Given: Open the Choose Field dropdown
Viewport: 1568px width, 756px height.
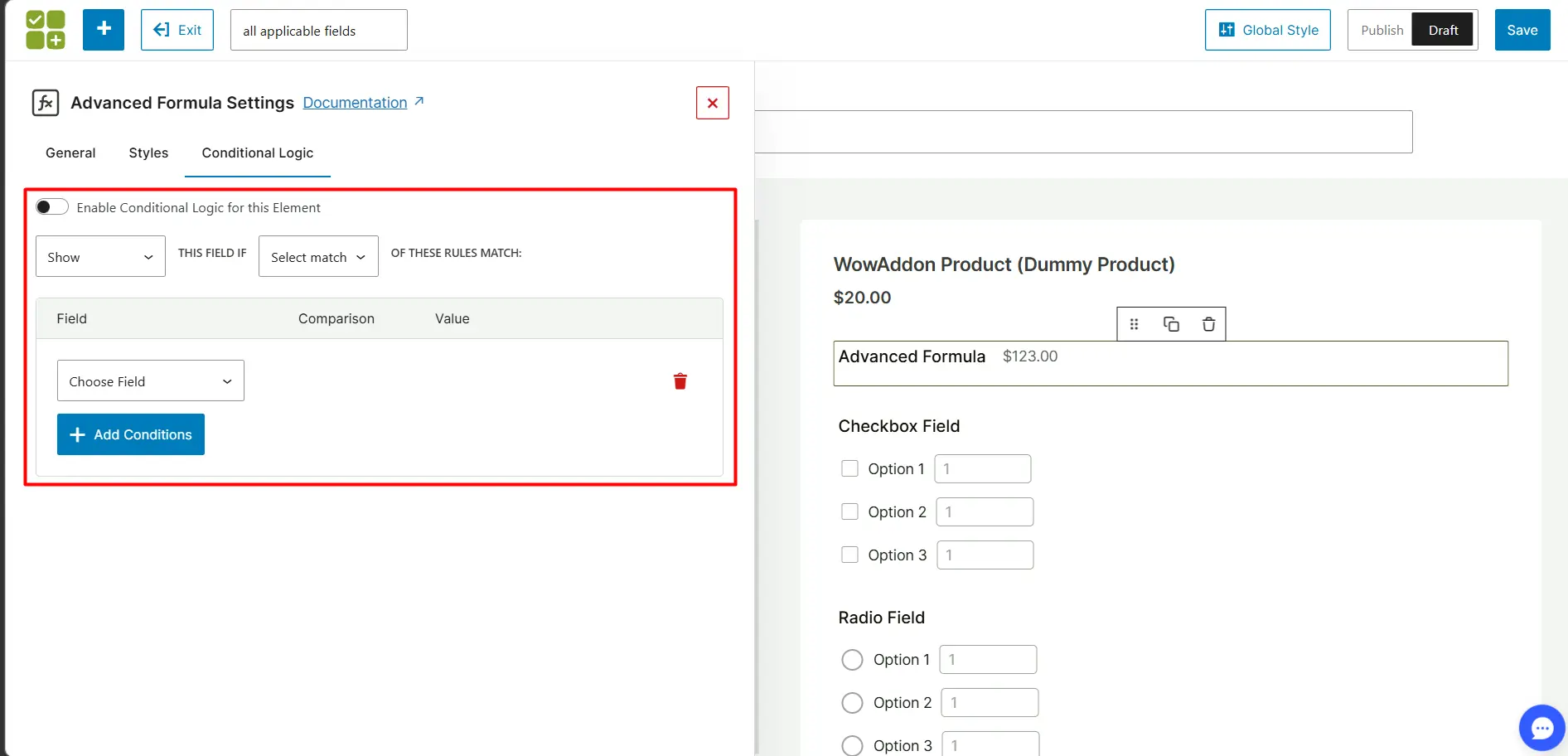Looking at the screenshot, I should click(x=150, y=381).
